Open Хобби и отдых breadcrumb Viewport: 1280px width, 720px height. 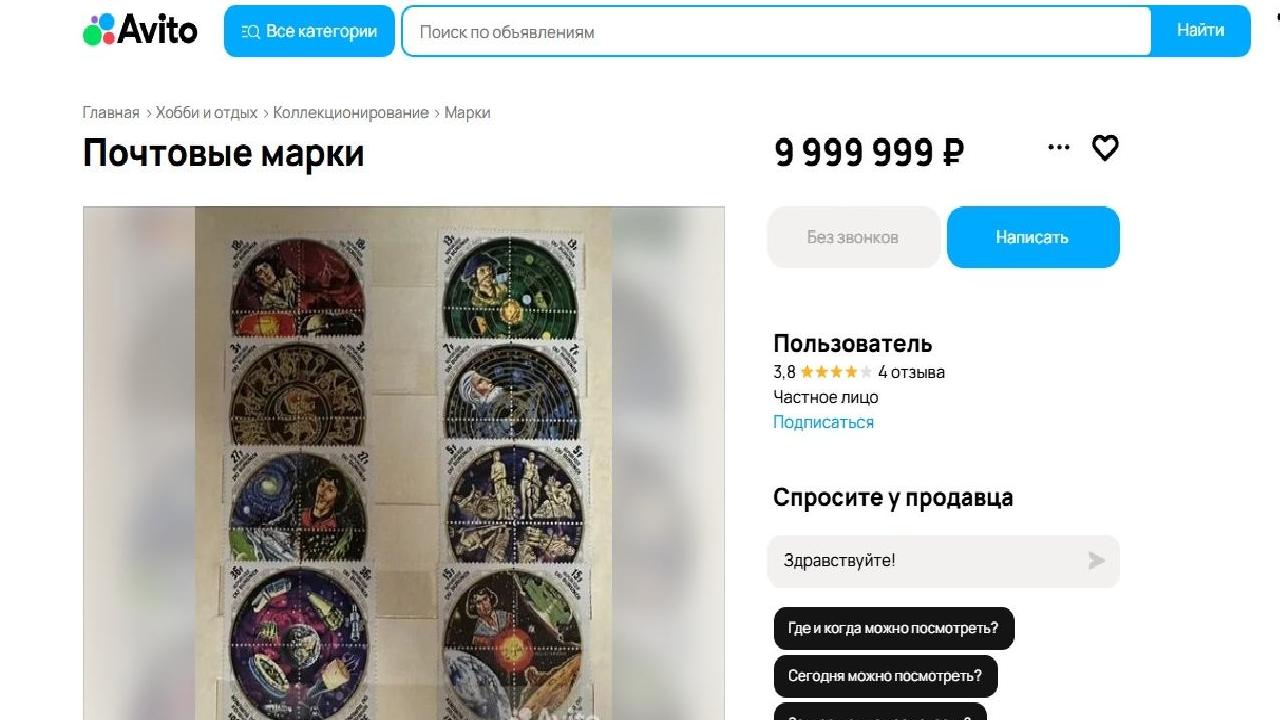pyautogui.click(x=207, y=113)
